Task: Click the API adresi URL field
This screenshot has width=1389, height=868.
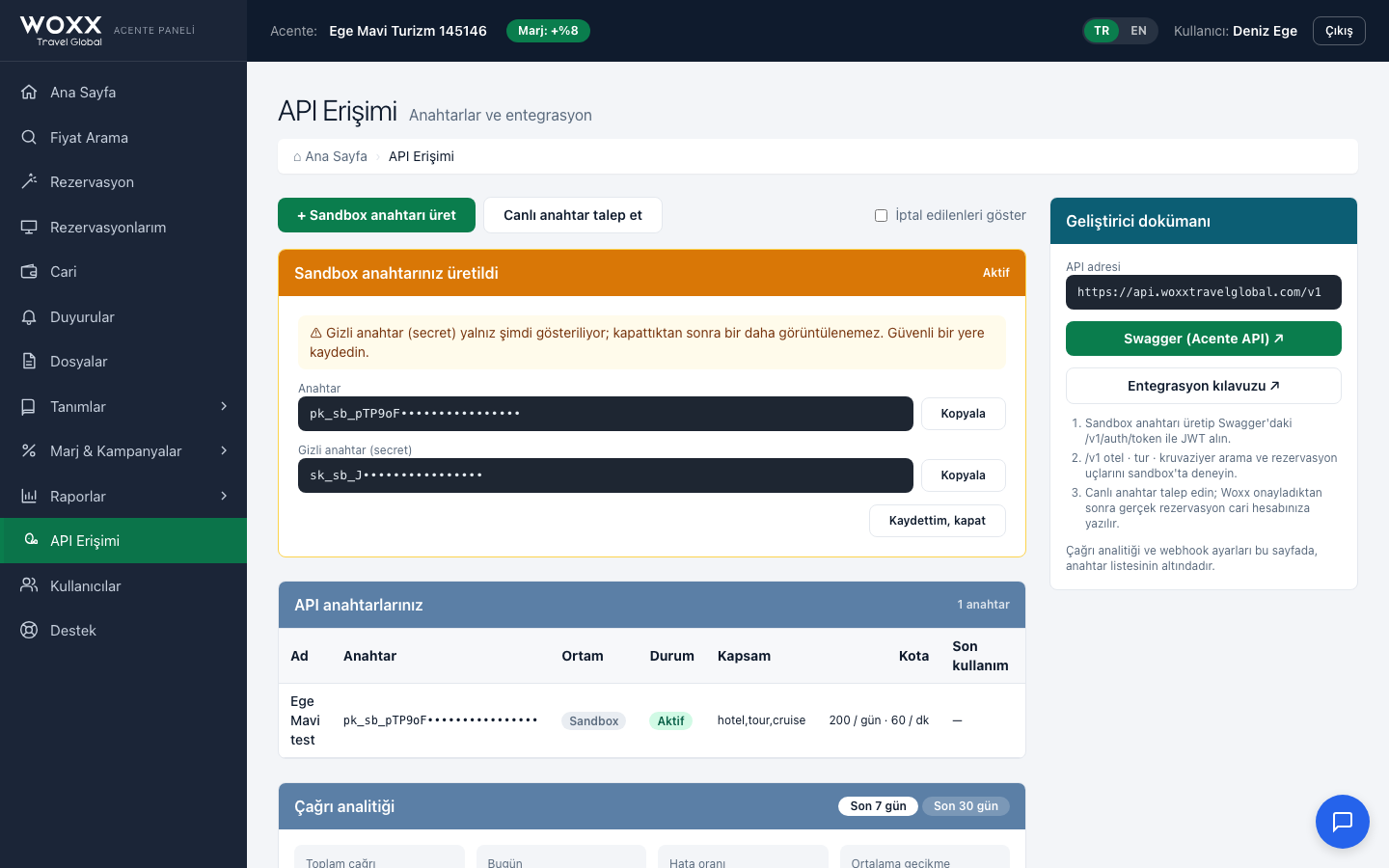Action: tap(1204, 292)
